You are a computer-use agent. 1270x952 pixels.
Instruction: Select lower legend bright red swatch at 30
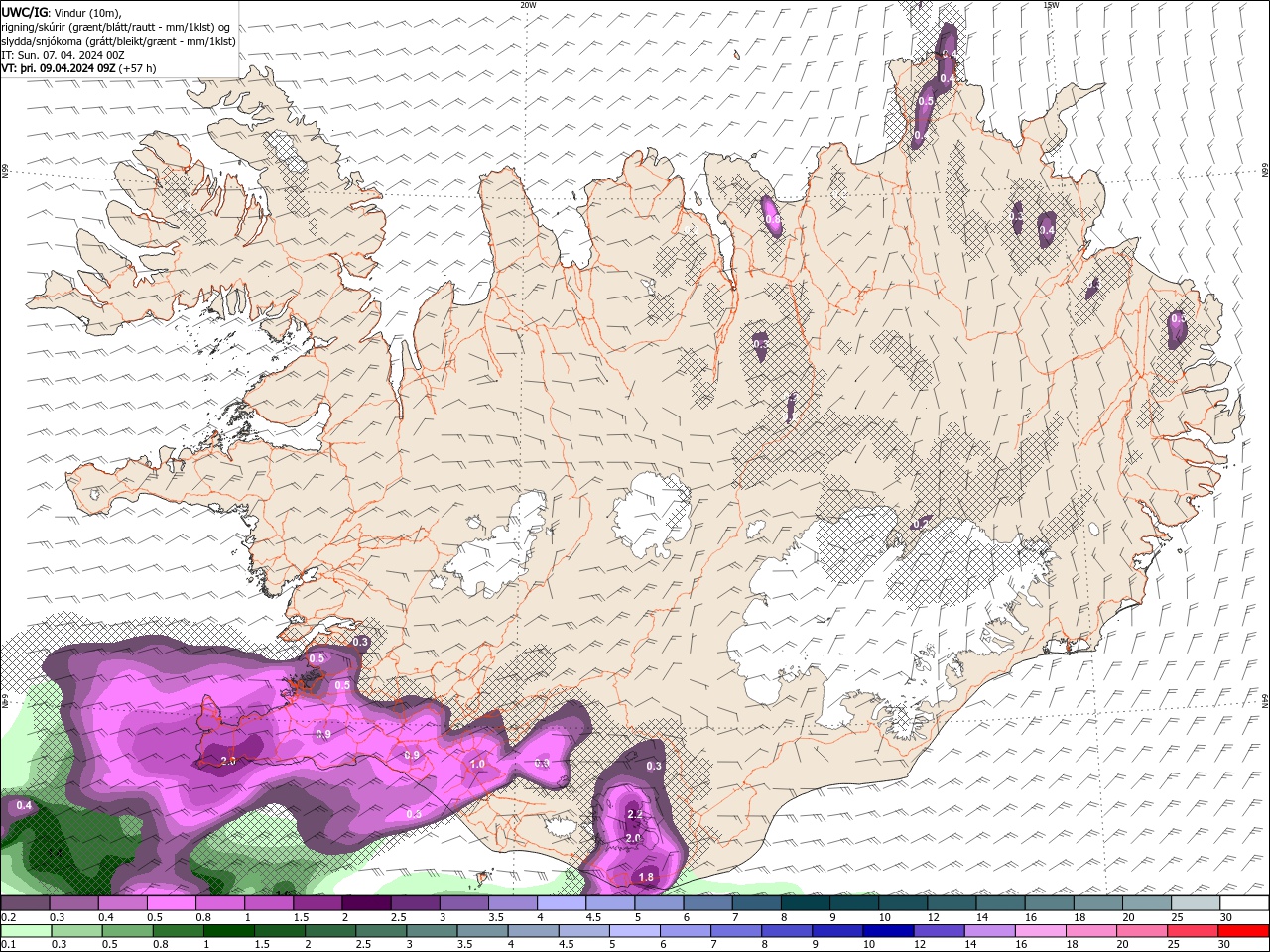coord(1243,931)
